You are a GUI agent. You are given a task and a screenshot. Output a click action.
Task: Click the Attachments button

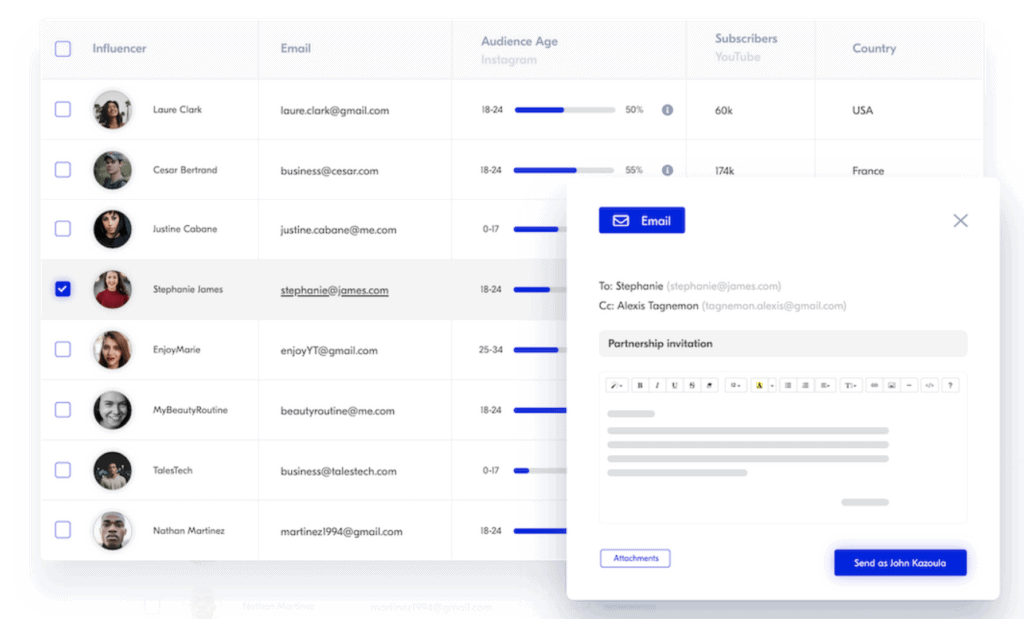(x=635, y=558)
